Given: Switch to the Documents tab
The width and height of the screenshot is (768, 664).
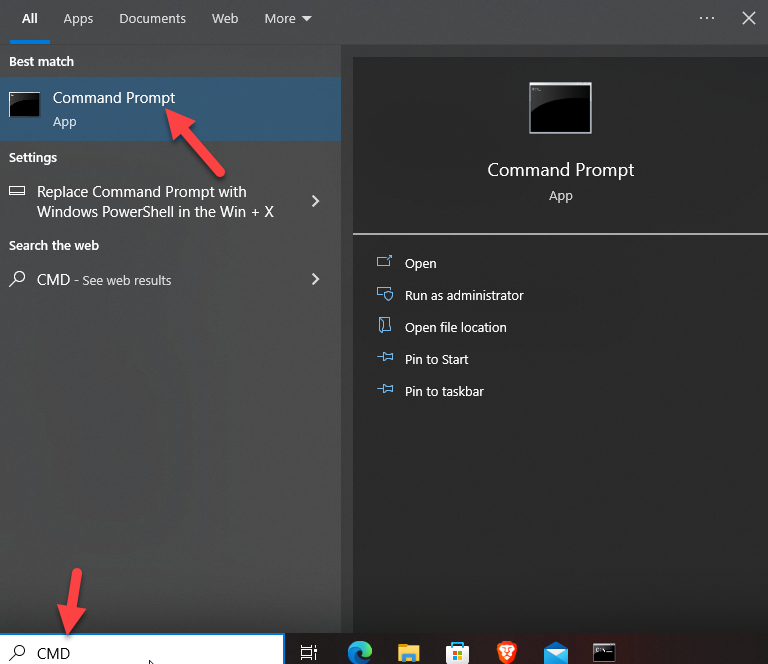Looking at the screenshot, I should pyautogui.click(x=152, y=19).
